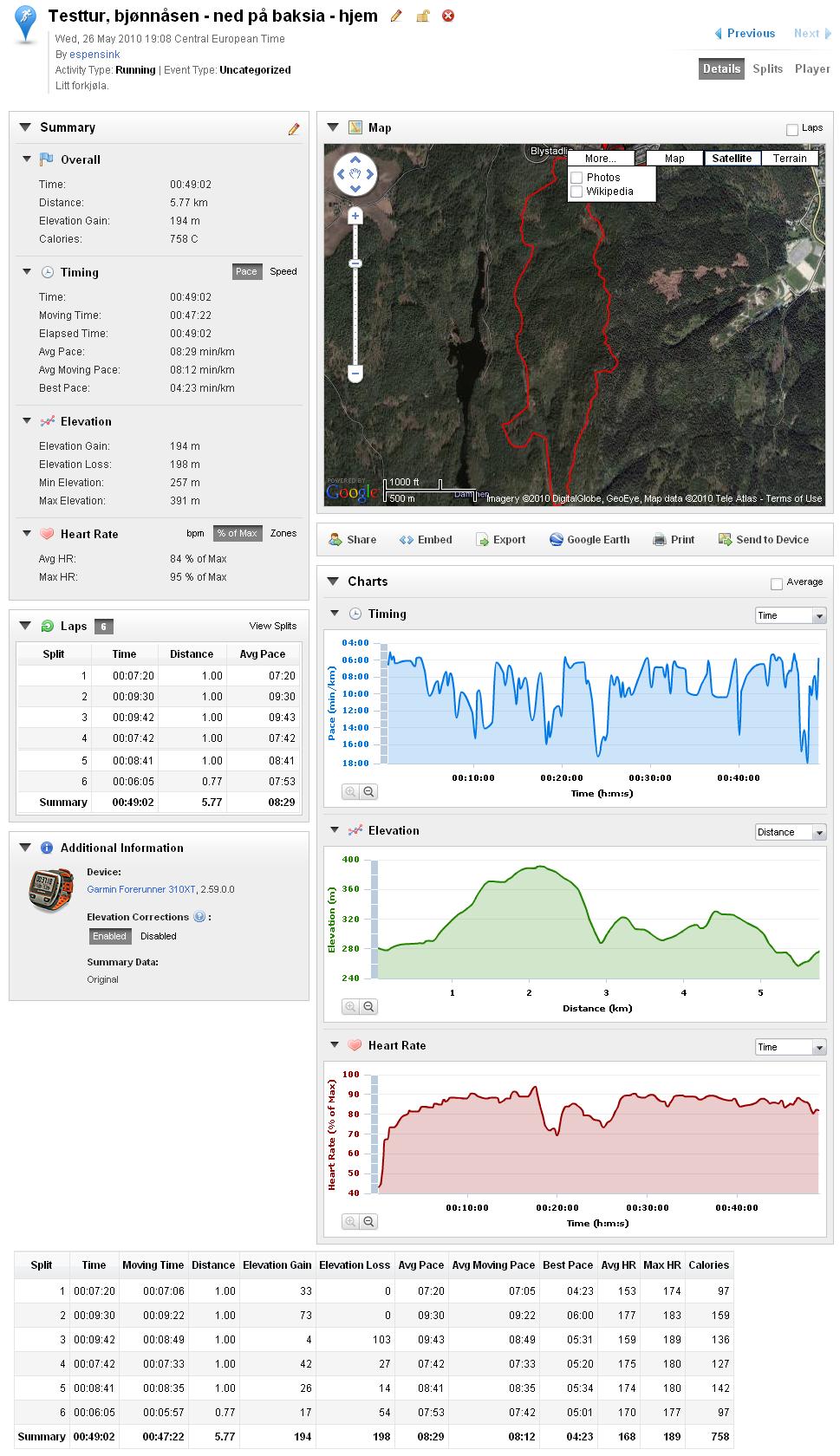Click the map pan control arrows

[x=355, y=175]
